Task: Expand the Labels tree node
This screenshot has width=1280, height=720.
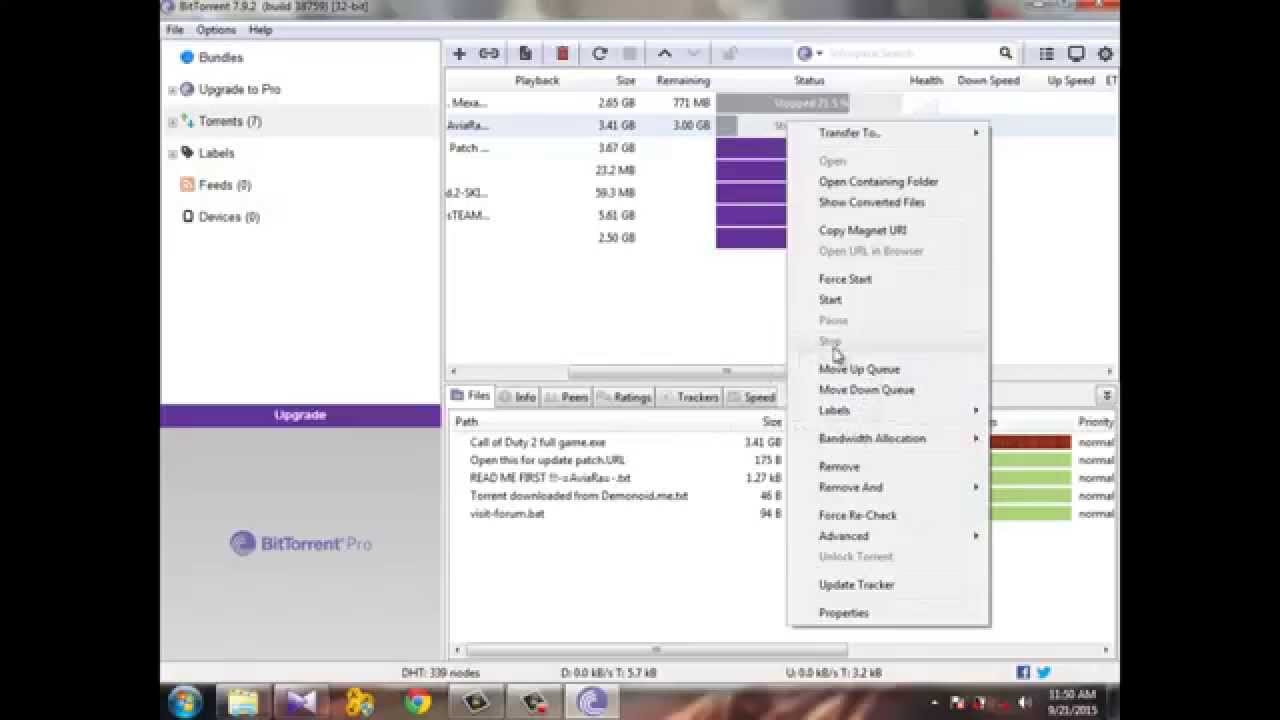Action: click(172, 154)
